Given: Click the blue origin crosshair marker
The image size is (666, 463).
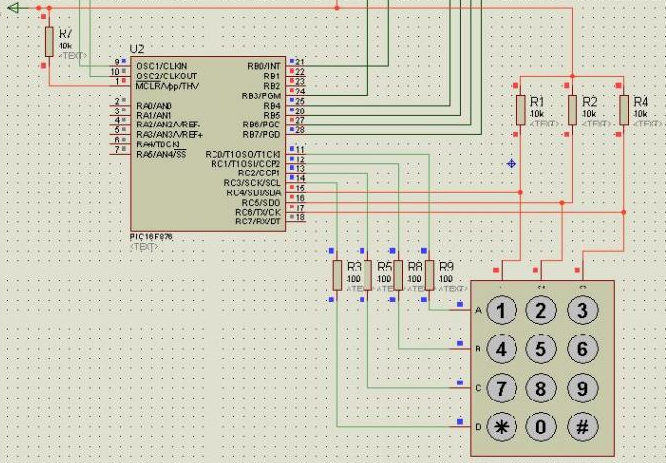Looking at the screenshot, I should coord(512,163).
